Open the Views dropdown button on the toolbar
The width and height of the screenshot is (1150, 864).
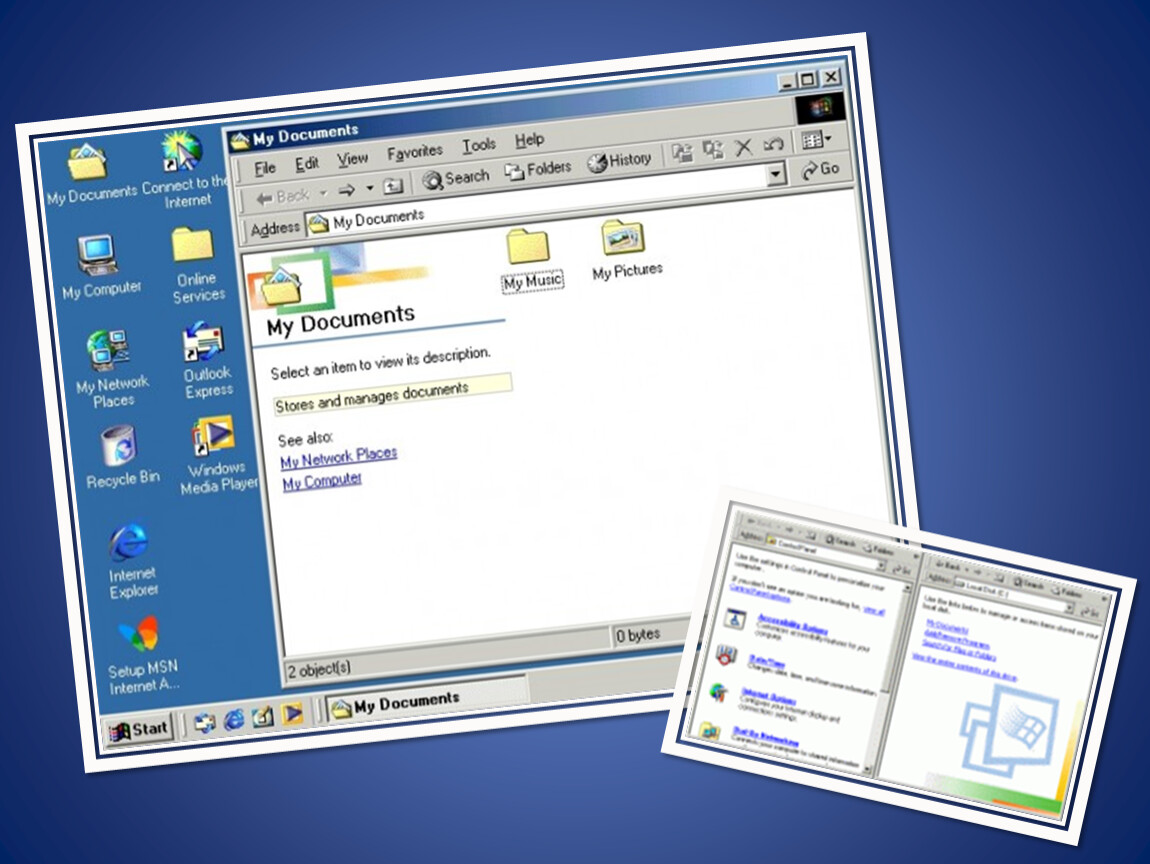[816, 139]
